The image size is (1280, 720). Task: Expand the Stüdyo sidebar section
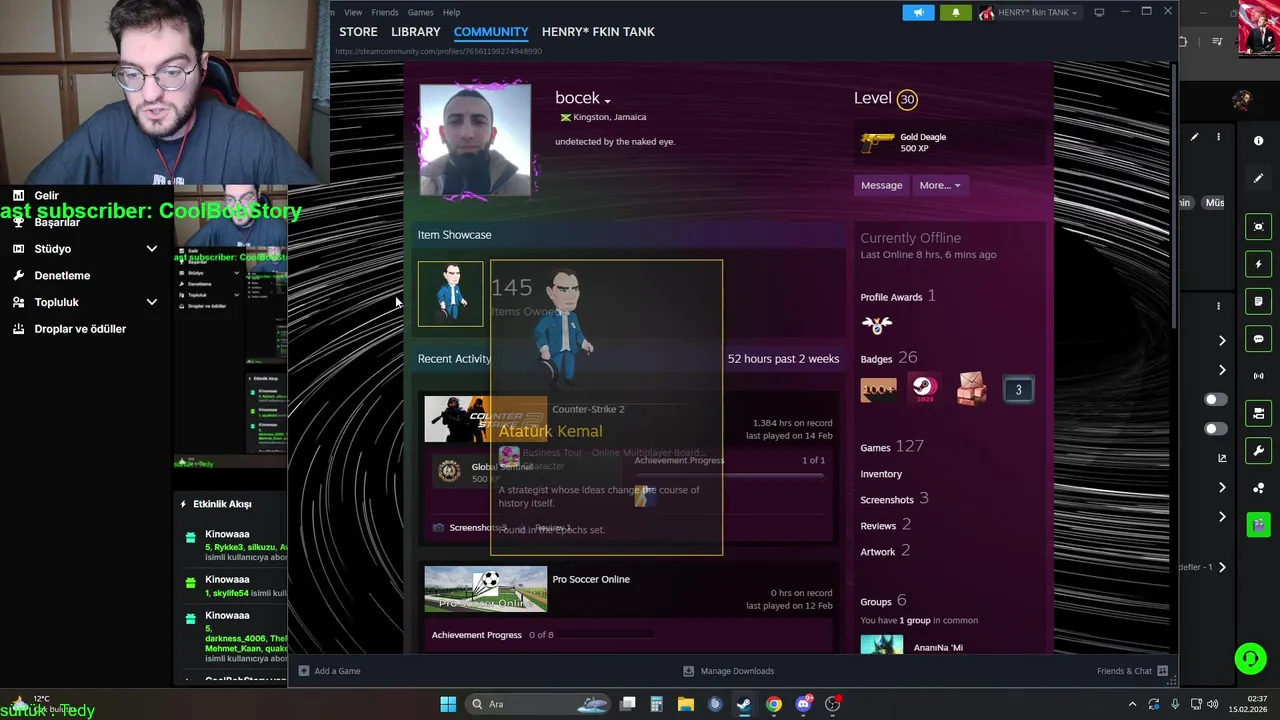pyautogui.click(x=151, y=249)
